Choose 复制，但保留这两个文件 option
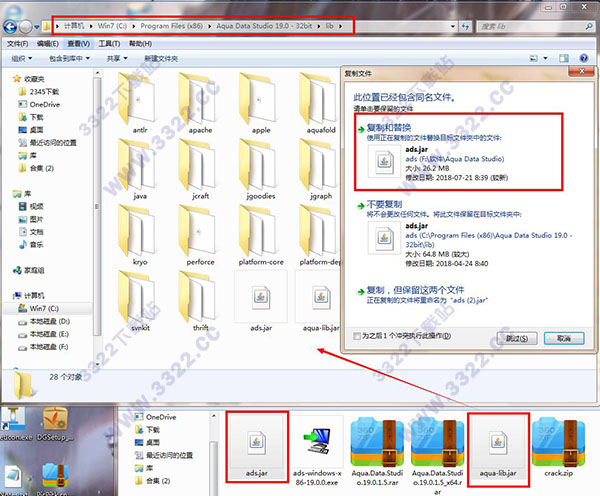The height and width of the screenshot is (496, 600). pos(423,295)
